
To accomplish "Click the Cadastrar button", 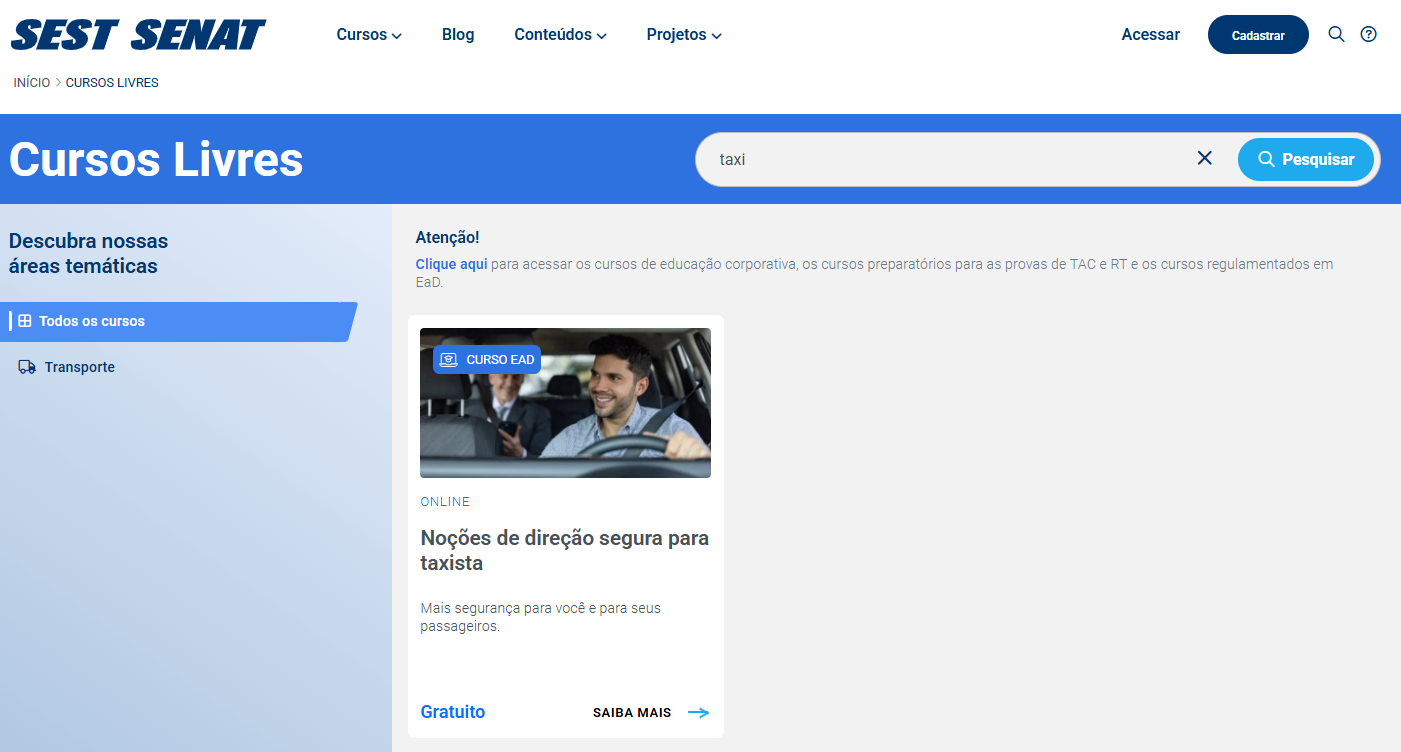I will pos(1257,35).
